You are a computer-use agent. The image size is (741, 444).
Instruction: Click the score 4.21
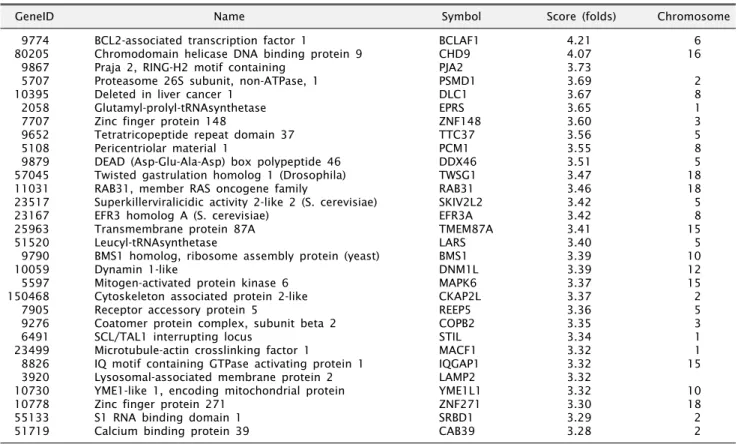[x=579, y=41]
